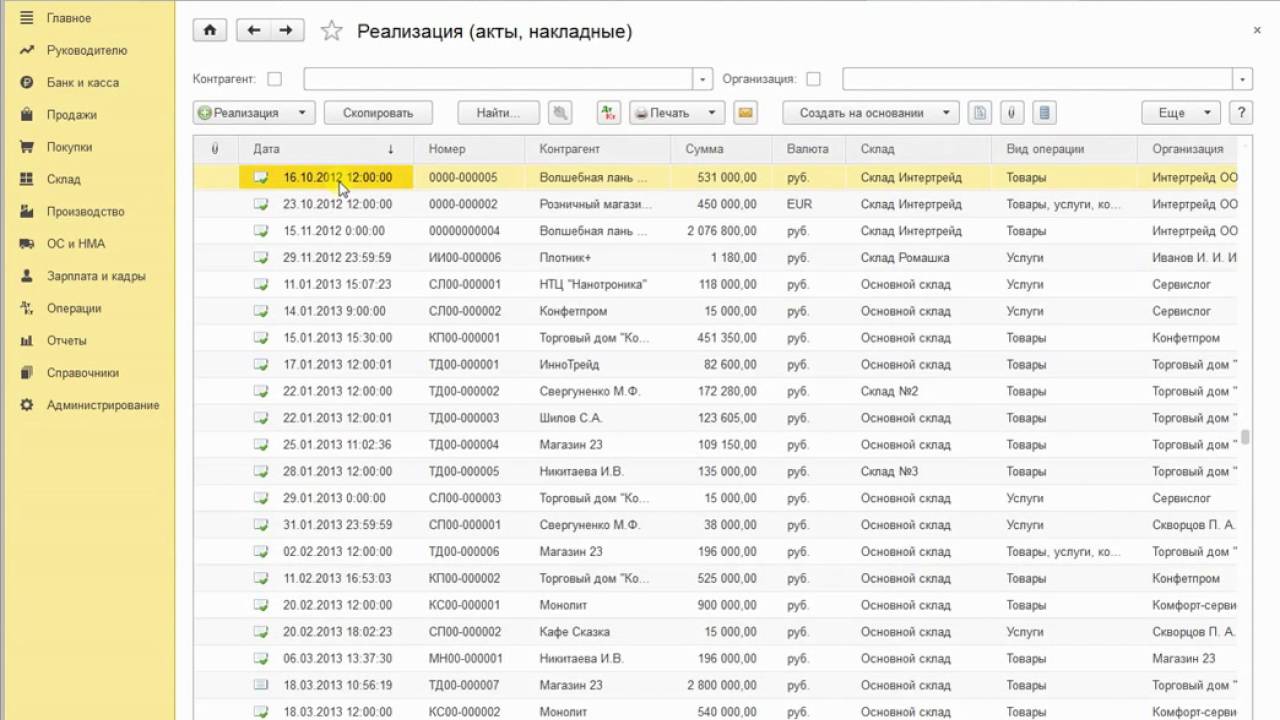Select warehouse cell Склад Ромашка
The height and width of the screenshot is (720, 1280).
[x=919, y=257]
